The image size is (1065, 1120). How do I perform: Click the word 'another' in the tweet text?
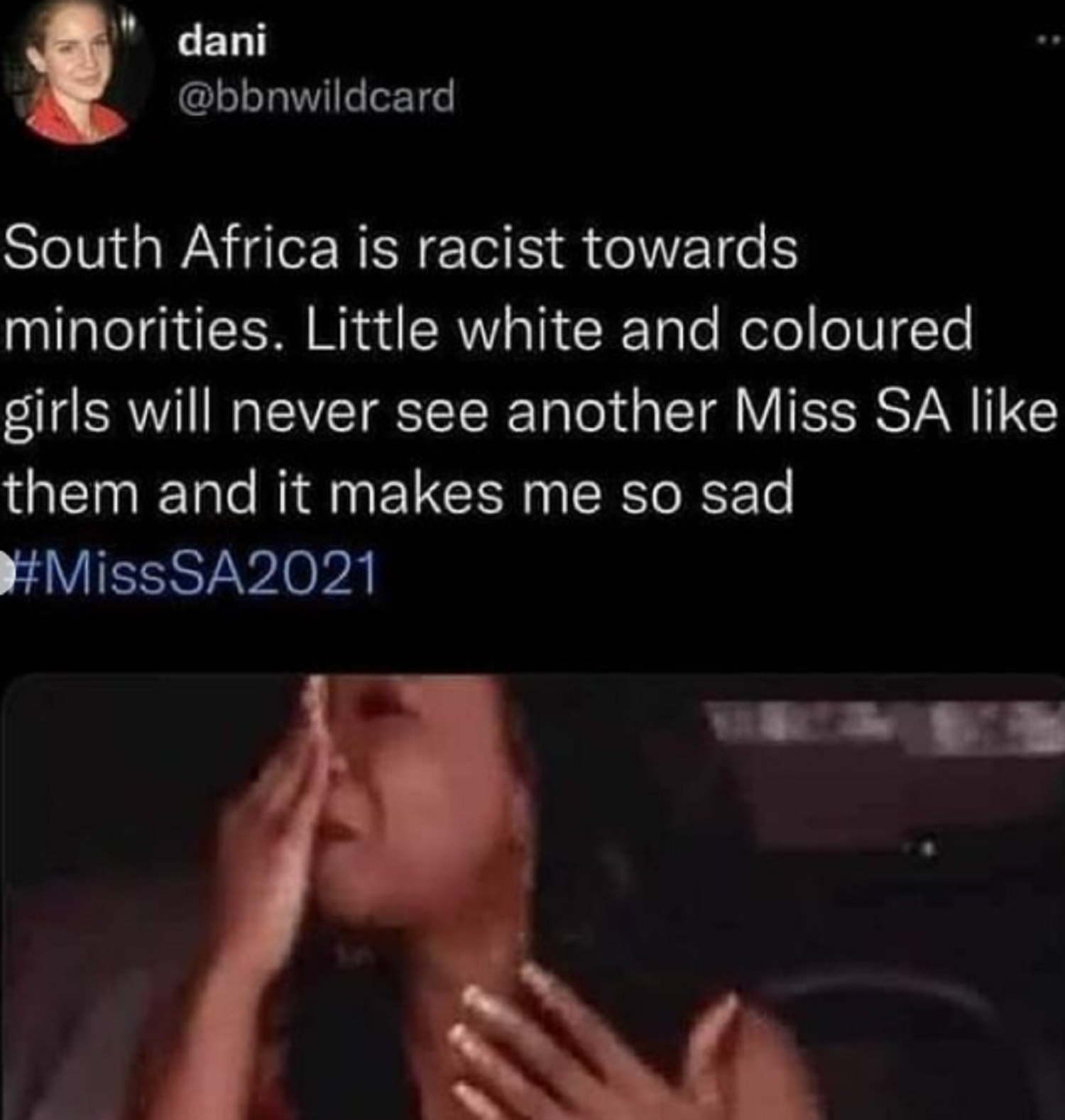click(612, 412)
